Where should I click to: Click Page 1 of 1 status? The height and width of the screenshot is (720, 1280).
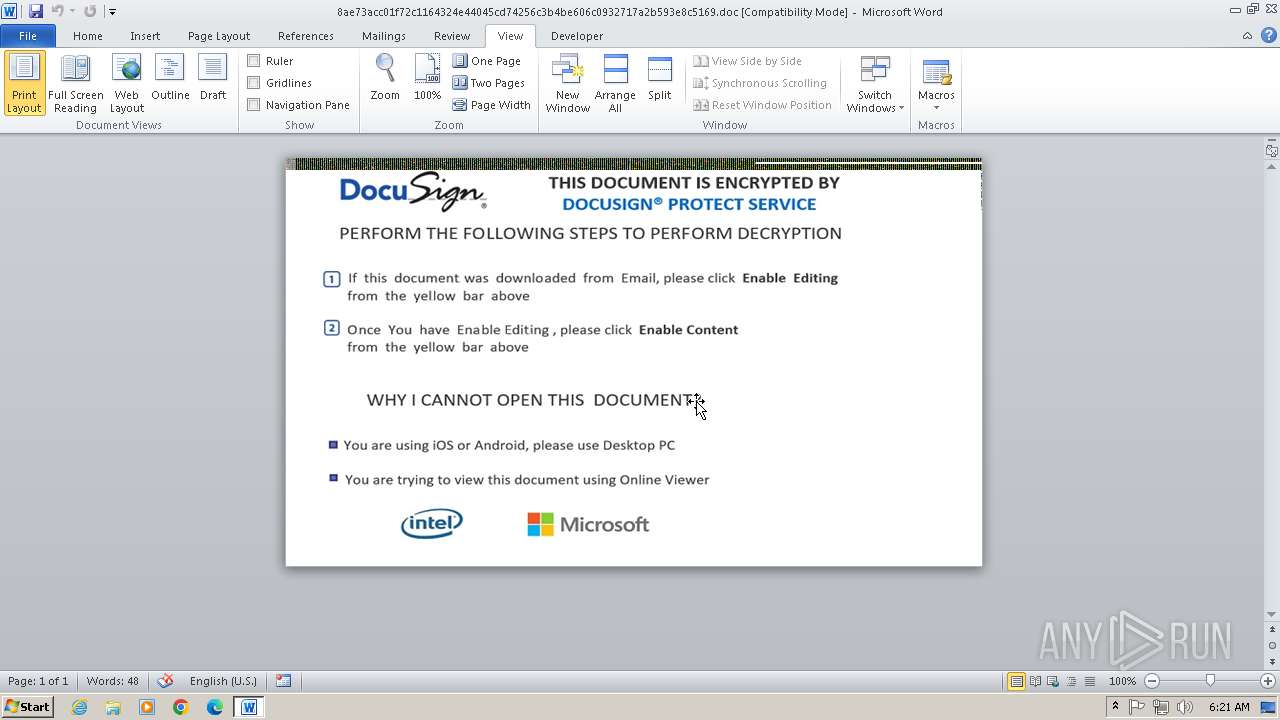(38, 681)
